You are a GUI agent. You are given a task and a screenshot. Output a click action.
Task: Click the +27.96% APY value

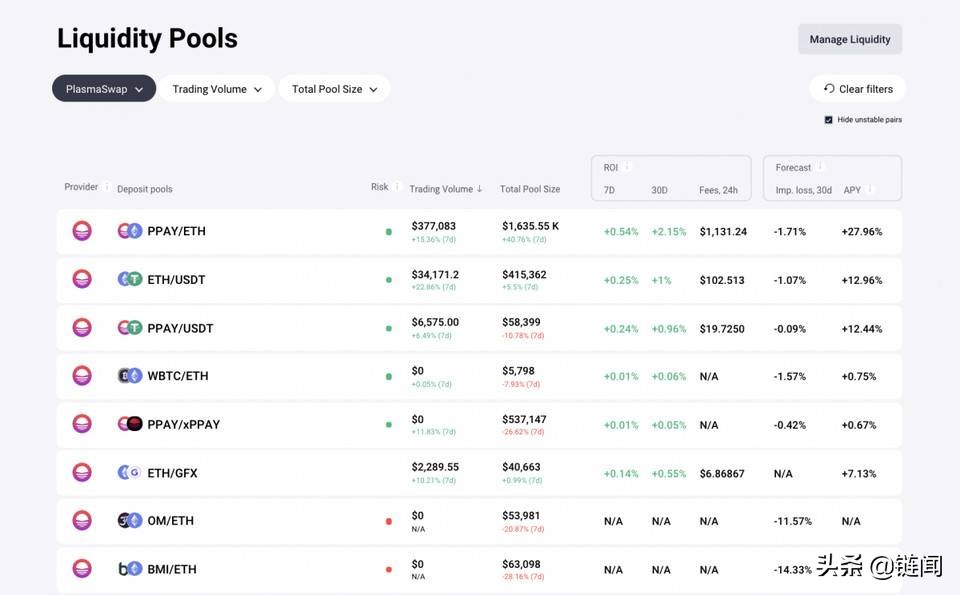tap(861, 231)
